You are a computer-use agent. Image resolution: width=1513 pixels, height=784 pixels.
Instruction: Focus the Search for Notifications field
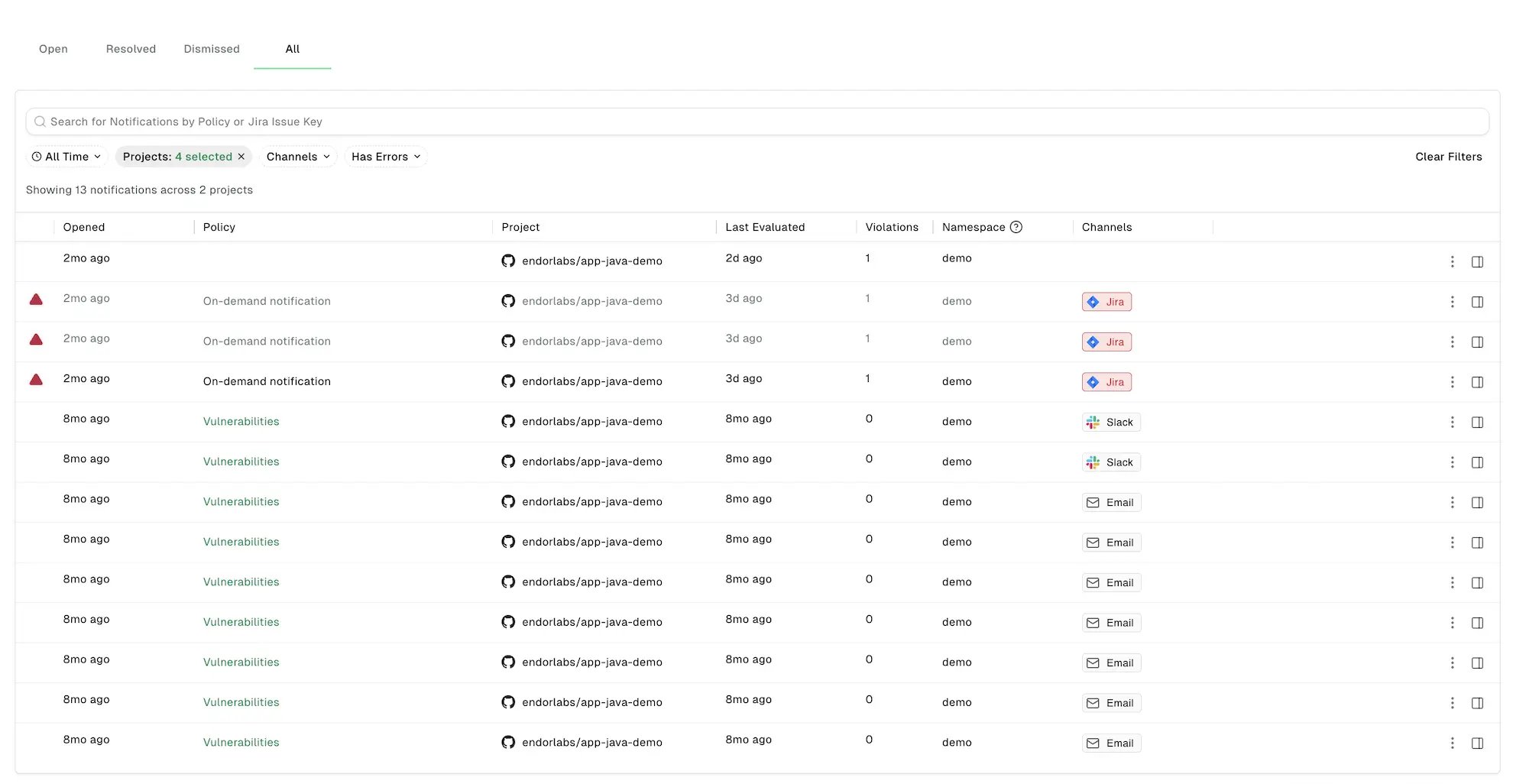click(x=757, y=121)
